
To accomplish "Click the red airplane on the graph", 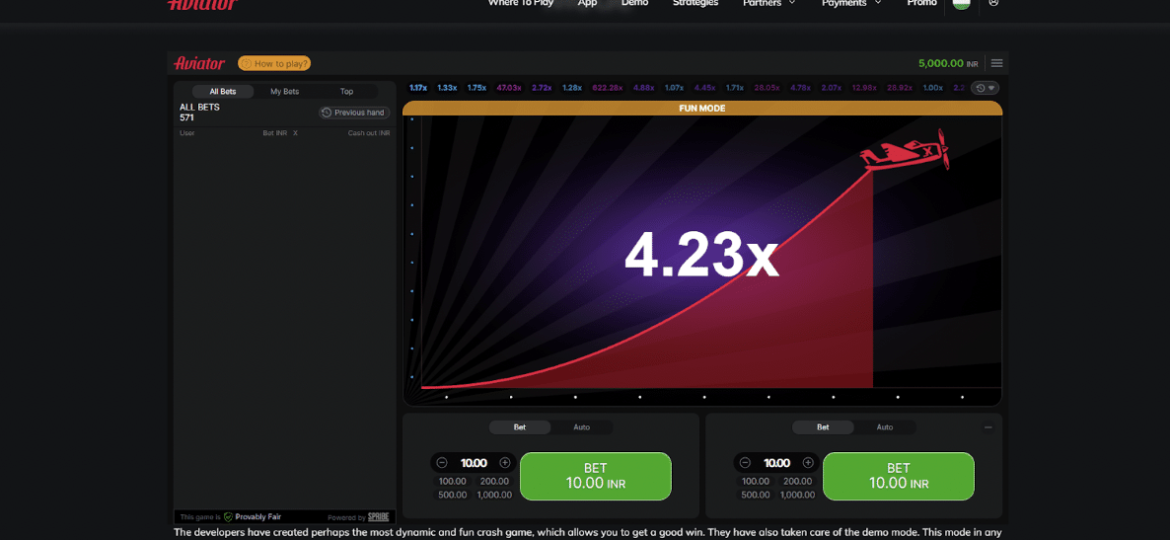I will (x=904, y=151).
